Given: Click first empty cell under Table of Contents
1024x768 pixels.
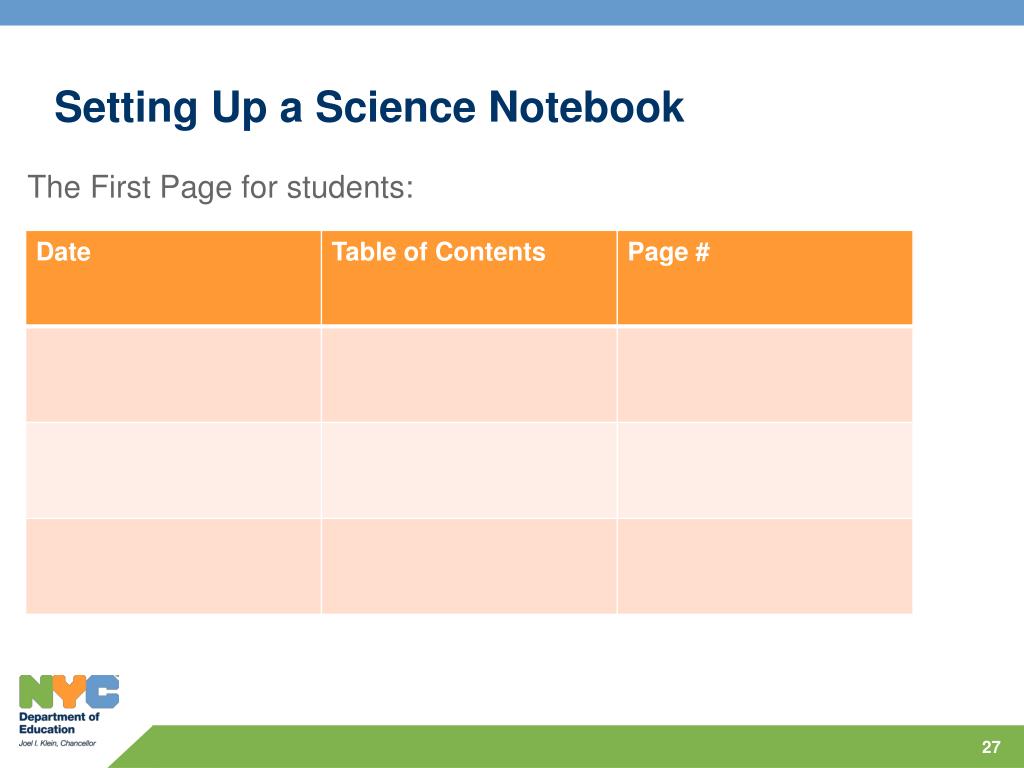Looking at the screenshot, I should (x=469, y=373).
